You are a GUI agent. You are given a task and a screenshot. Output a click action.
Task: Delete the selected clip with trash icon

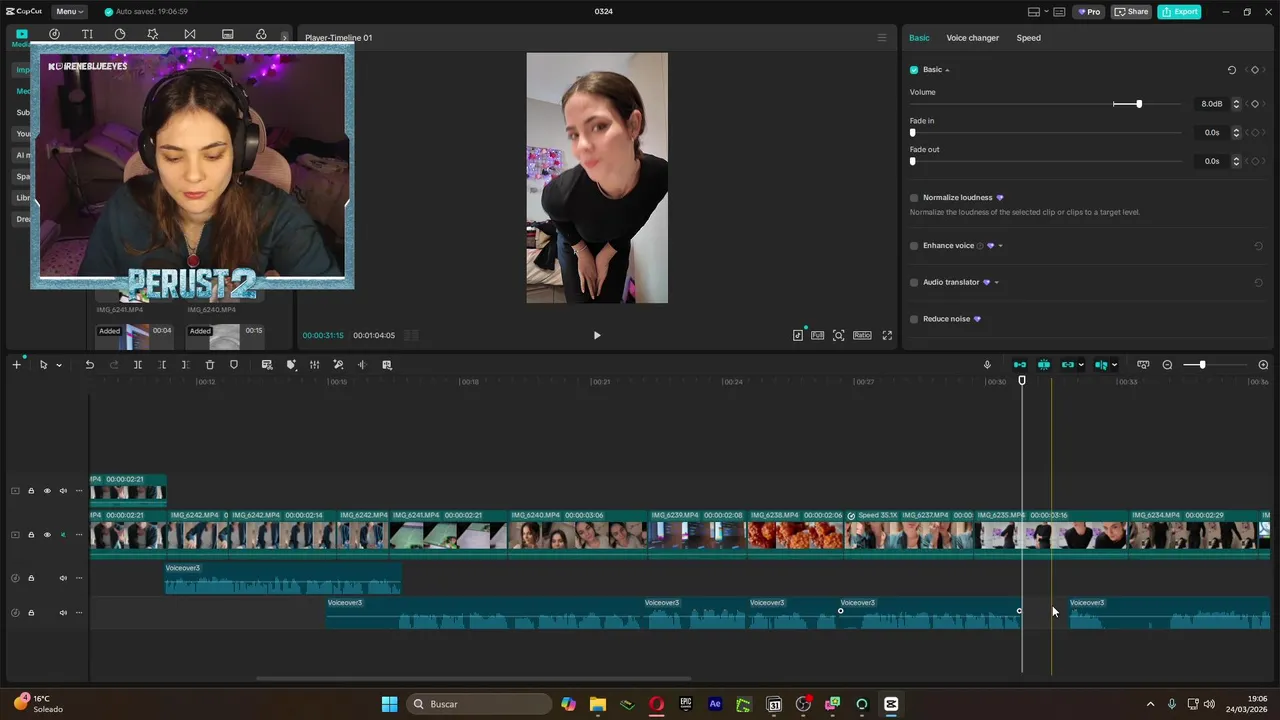[210, 365]
